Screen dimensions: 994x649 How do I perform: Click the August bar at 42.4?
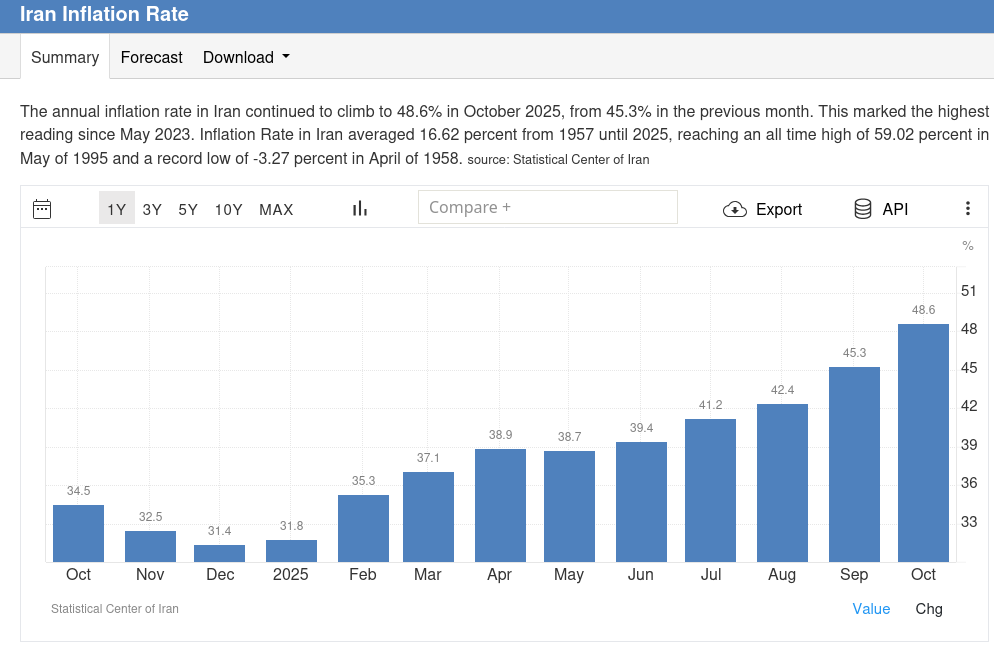782,483
